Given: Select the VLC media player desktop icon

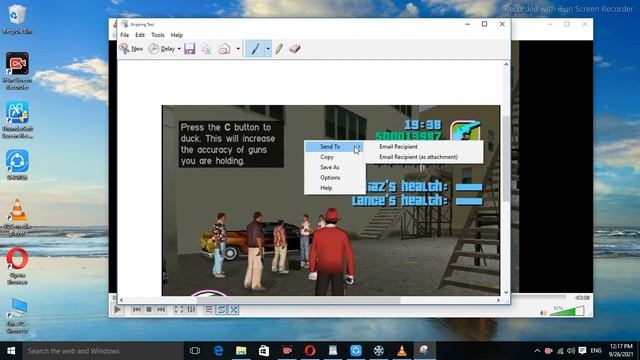Looking at the screenshot, I should click(17, 217).
